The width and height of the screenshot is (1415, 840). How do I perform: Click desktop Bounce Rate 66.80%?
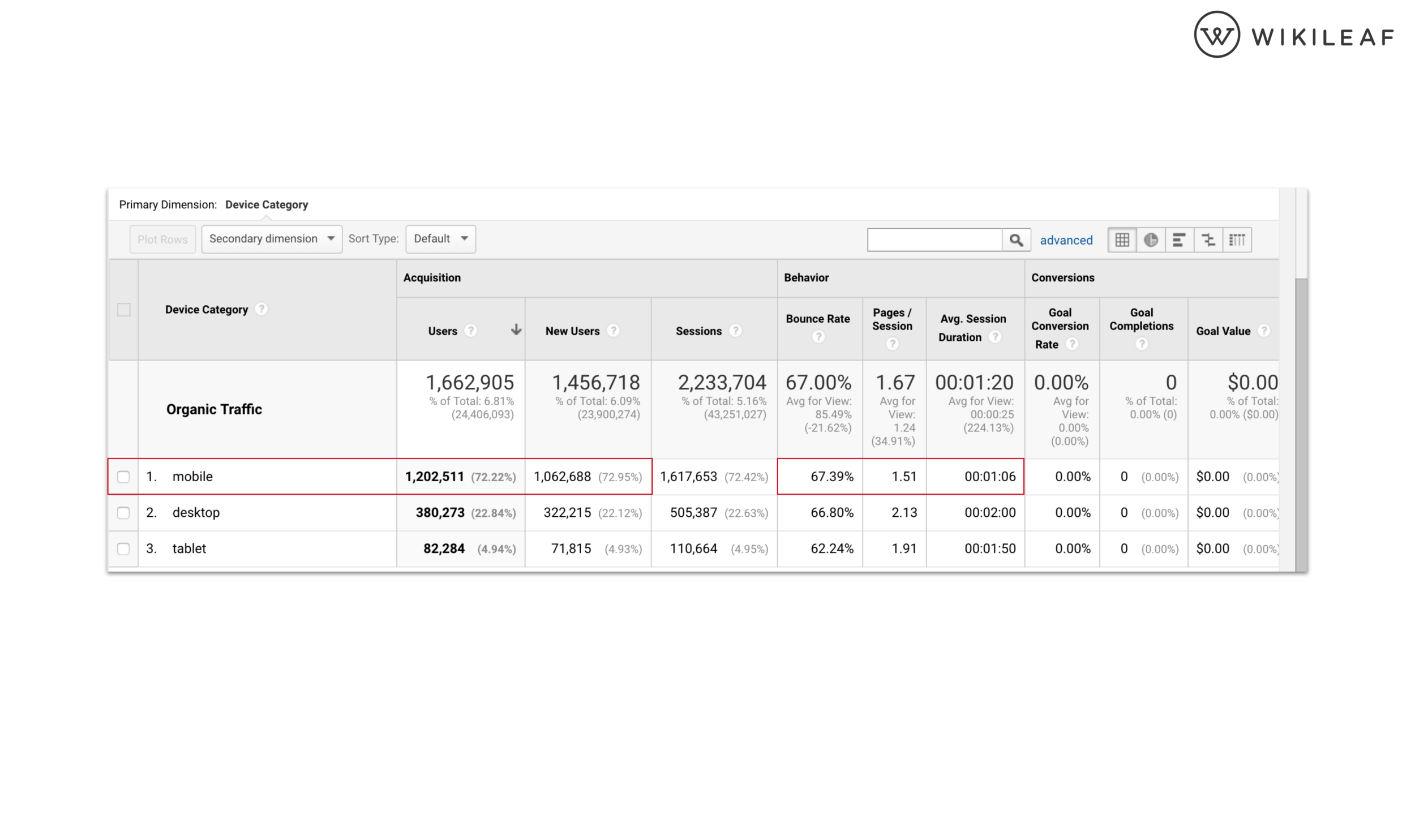(832, 513)
